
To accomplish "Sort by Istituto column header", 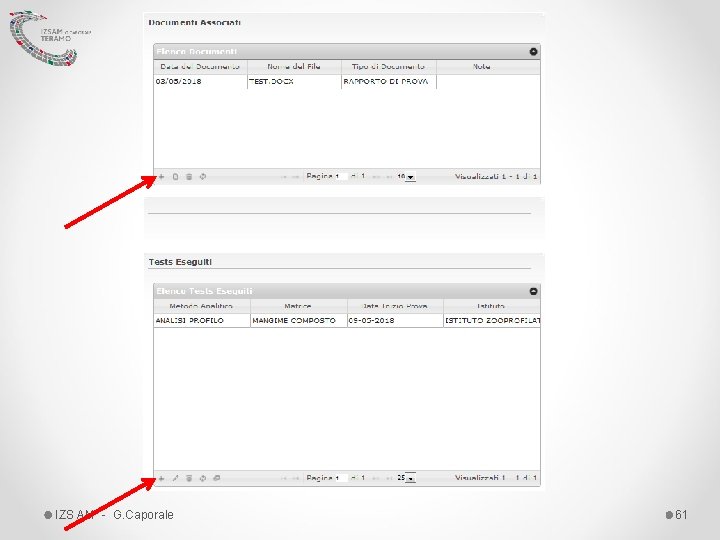I will 492,306.
